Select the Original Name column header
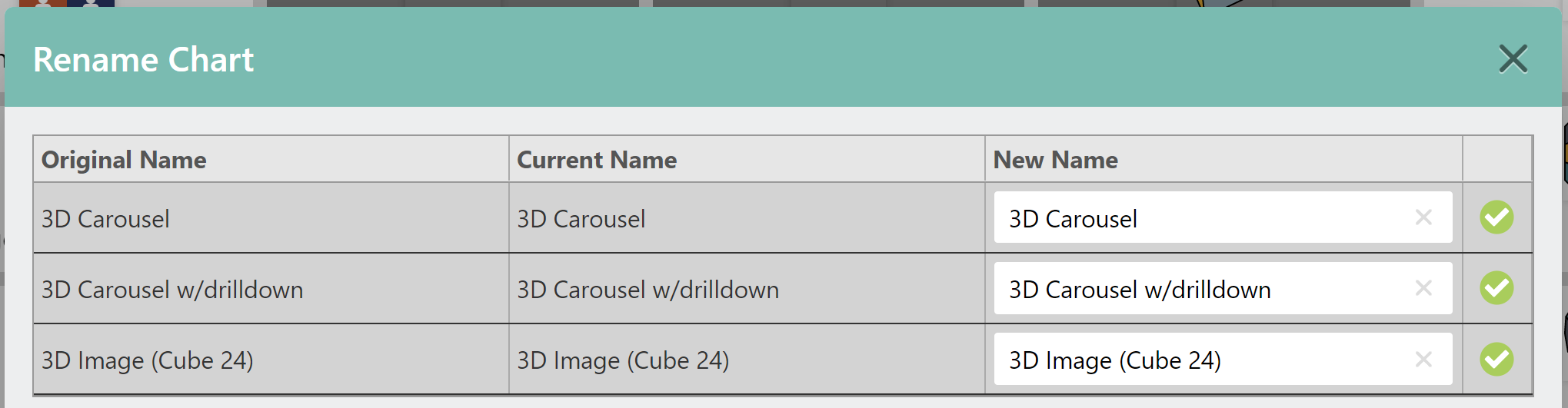1568x408 pixels. click(124, 160)
